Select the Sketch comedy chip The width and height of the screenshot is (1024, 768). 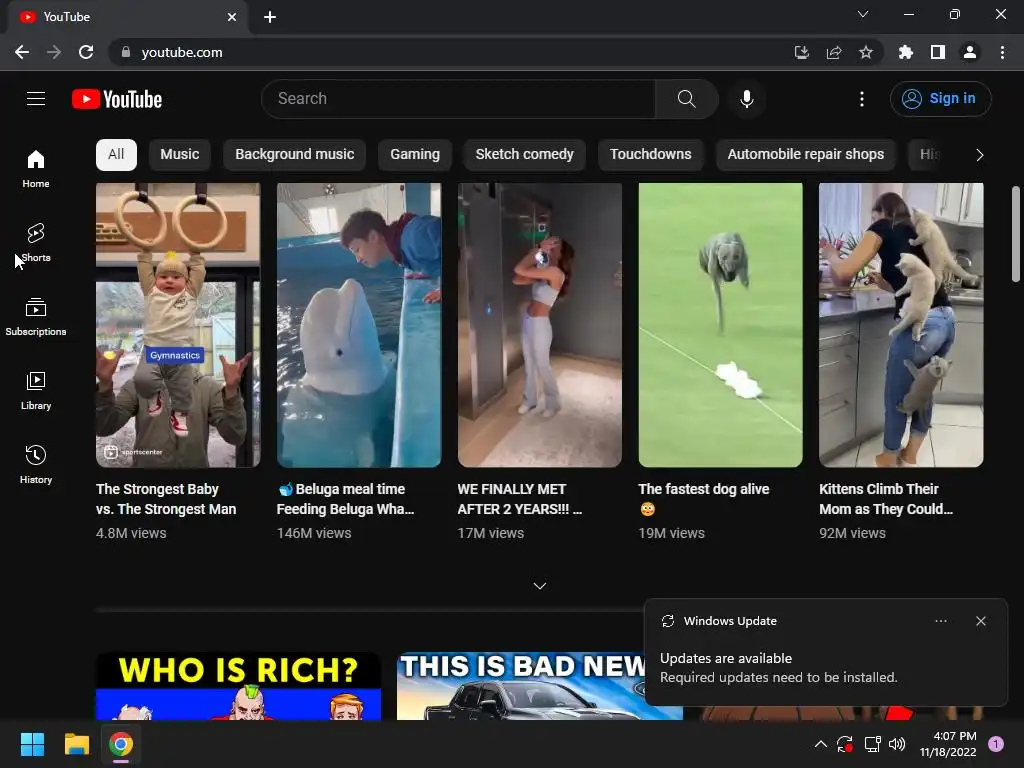(524, 155)
